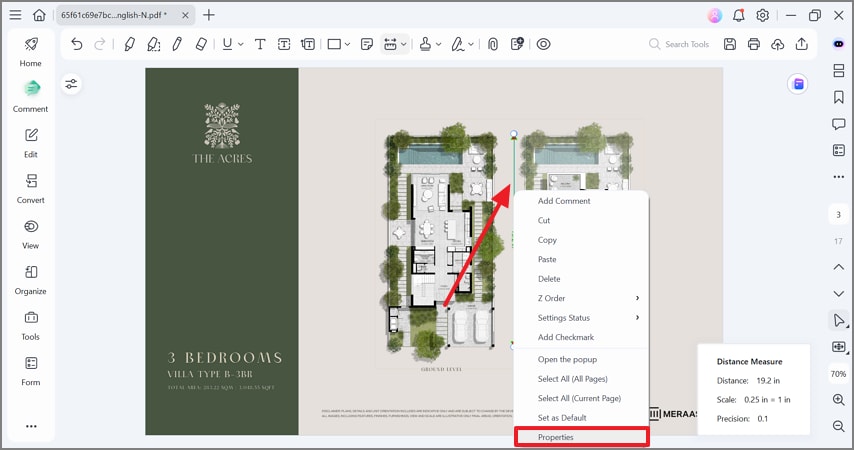Zoom out on the page
The image size is (854, 450).
[839, 426]
